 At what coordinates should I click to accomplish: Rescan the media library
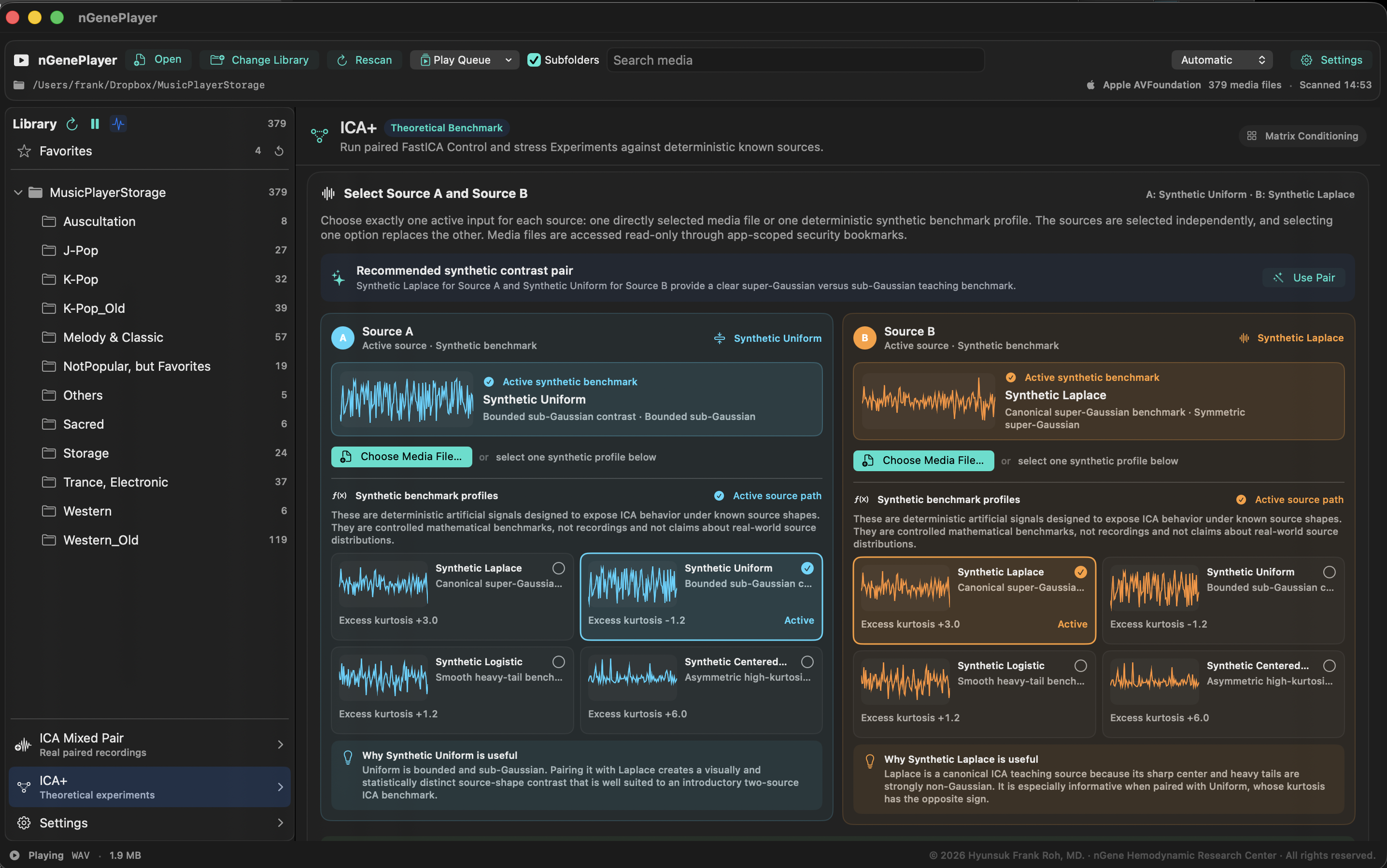click(365, 60)
